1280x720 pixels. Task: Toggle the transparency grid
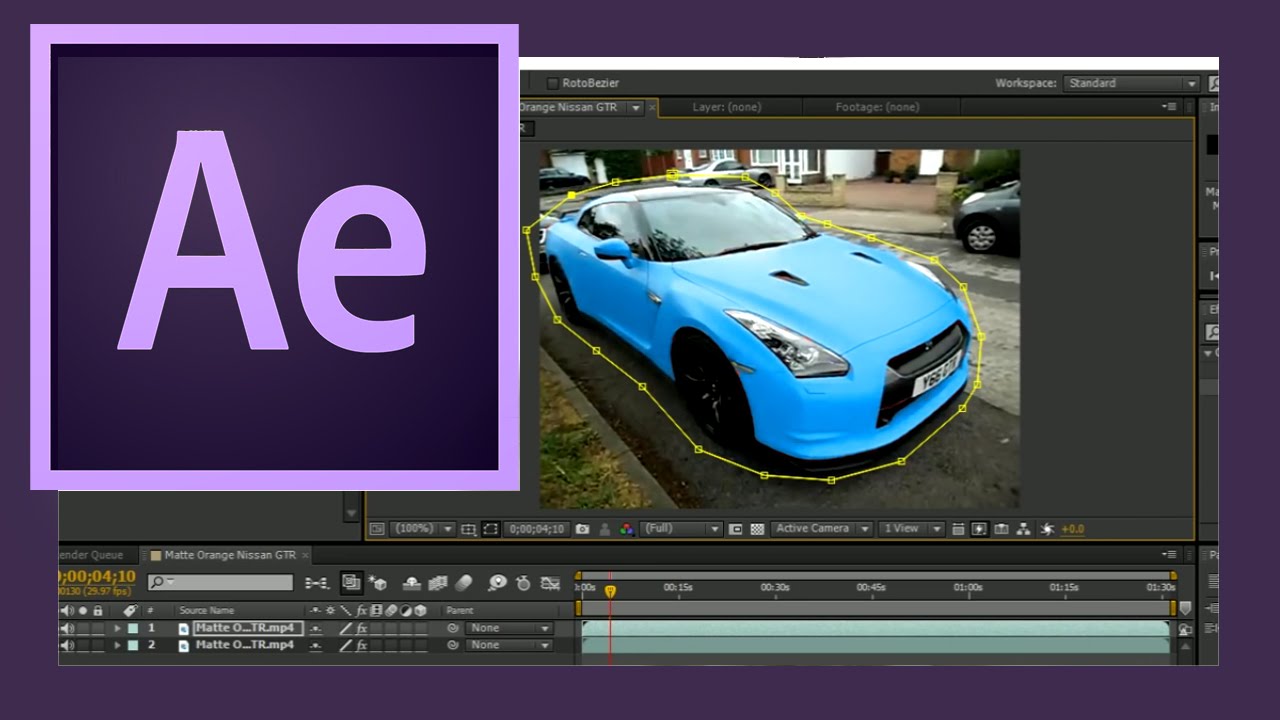click(x=758, y=529)
